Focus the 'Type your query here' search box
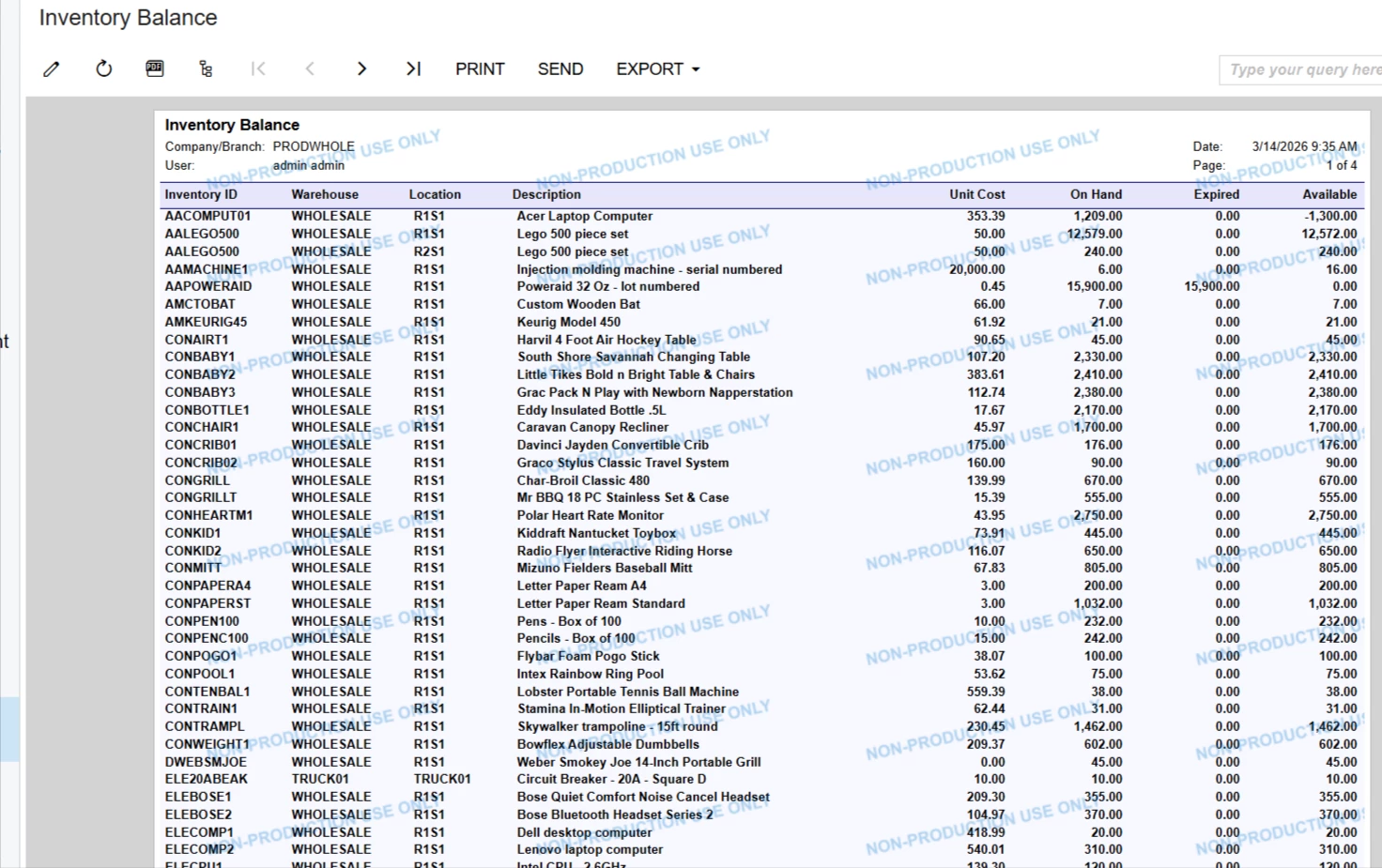Screen dimensions: 1382x868 1301,69
